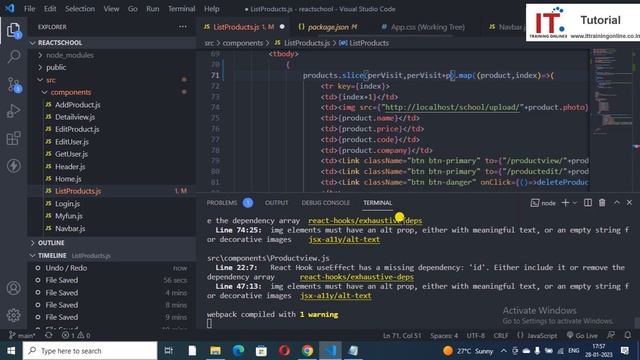
Task: Switch to App.css (Working Tree) tab
Action: [x=423, y=27]
